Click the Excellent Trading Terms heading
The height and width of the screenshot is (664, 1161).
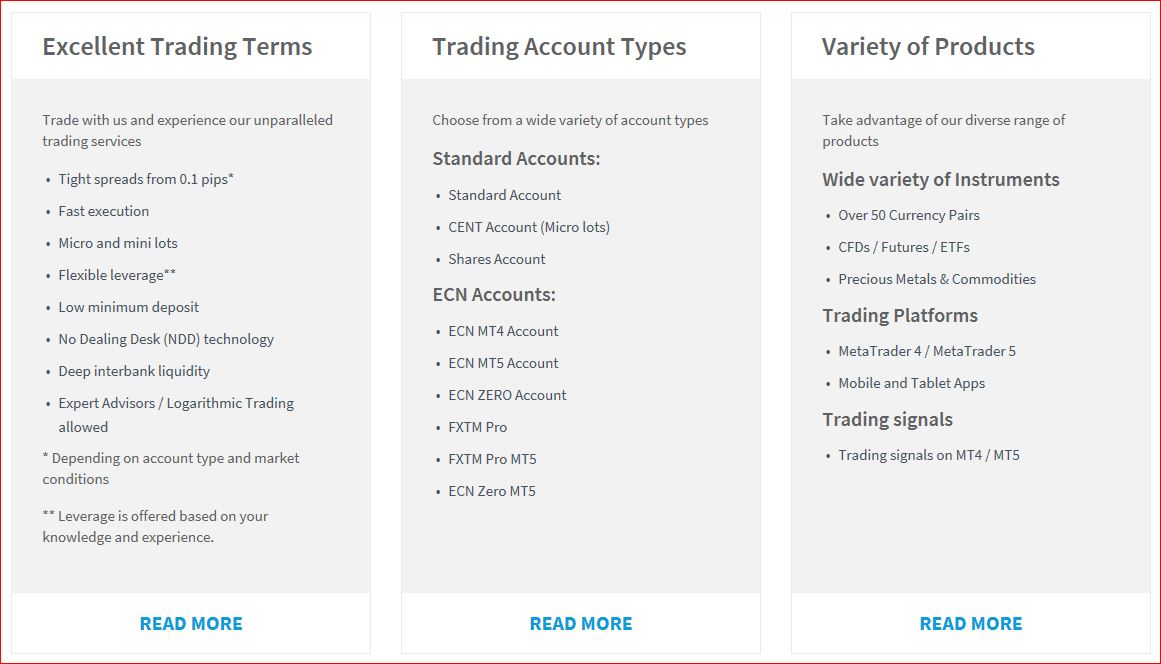point(177,47)
